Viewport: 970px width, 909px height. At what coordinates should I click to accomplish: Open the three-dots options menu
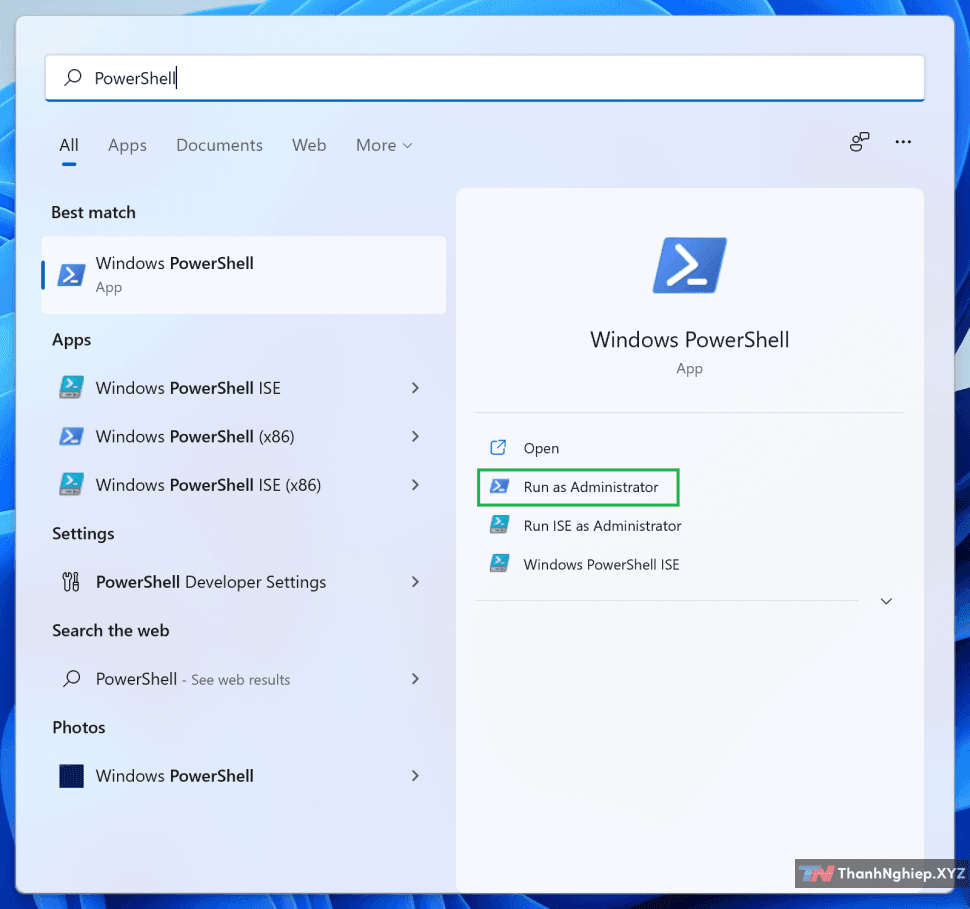[x=903, y=142]
